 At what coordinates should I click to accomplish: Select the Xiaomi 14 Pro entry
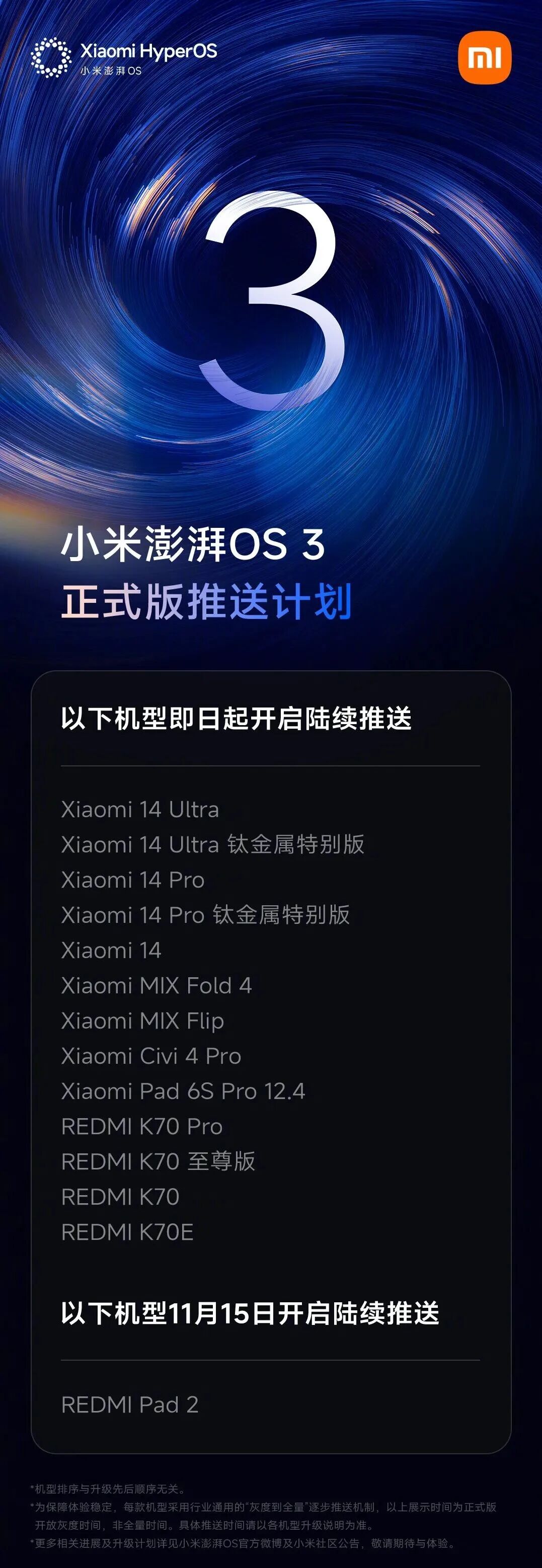133,880
